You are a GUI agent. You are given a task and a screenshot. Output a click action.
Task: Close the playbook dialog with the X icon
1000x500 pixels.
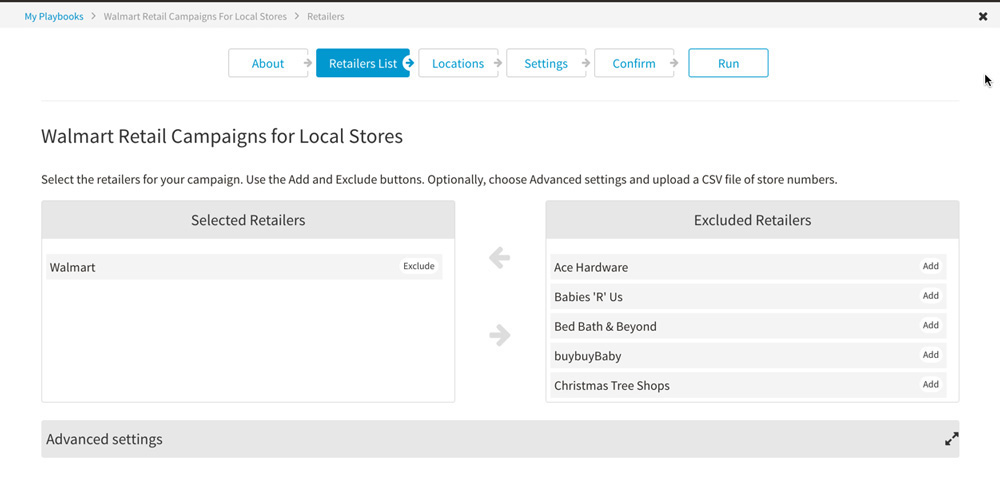983,17
